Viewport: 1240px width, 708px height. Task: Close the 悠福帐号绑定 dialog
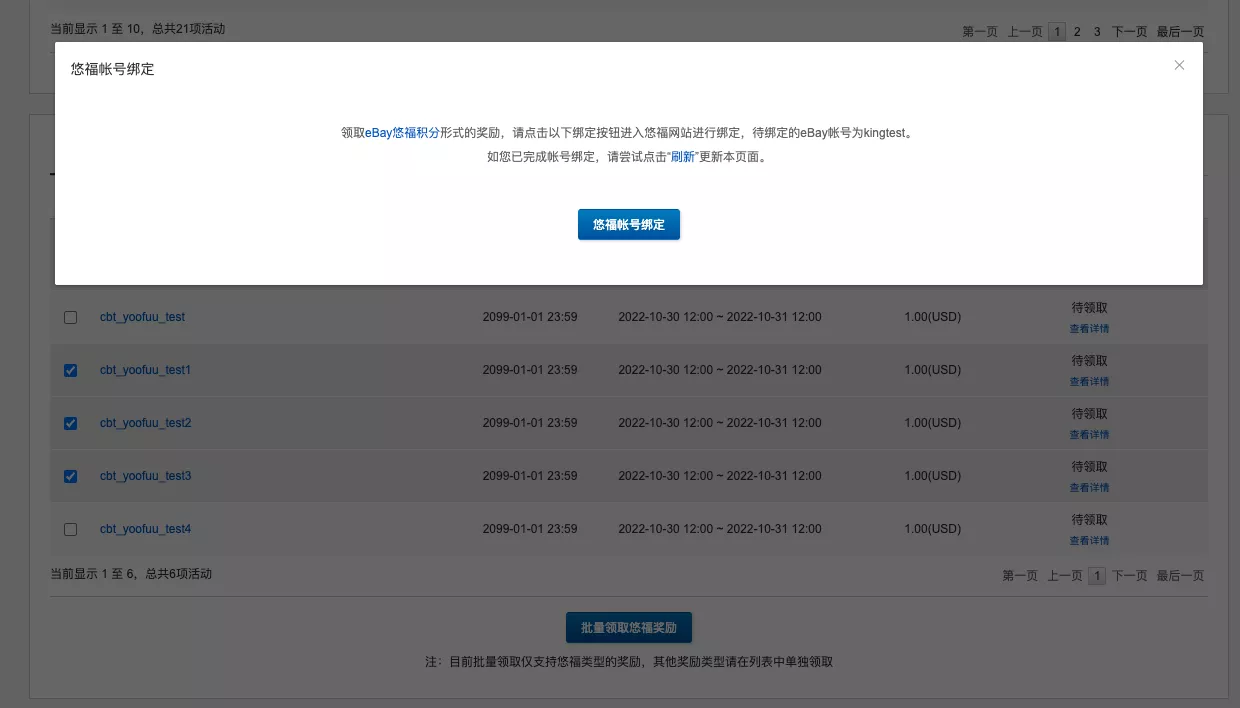tap(1179, 65)
